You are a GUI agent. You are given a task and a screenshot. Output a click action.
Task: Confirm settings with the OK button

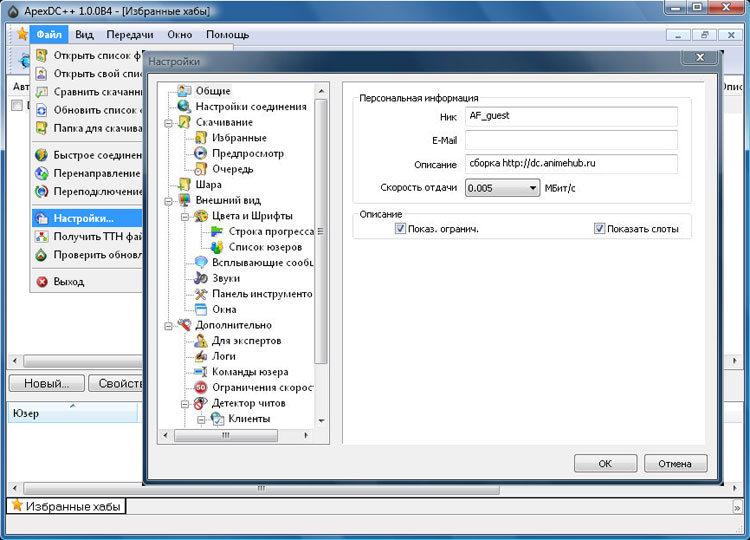[605, 463]
